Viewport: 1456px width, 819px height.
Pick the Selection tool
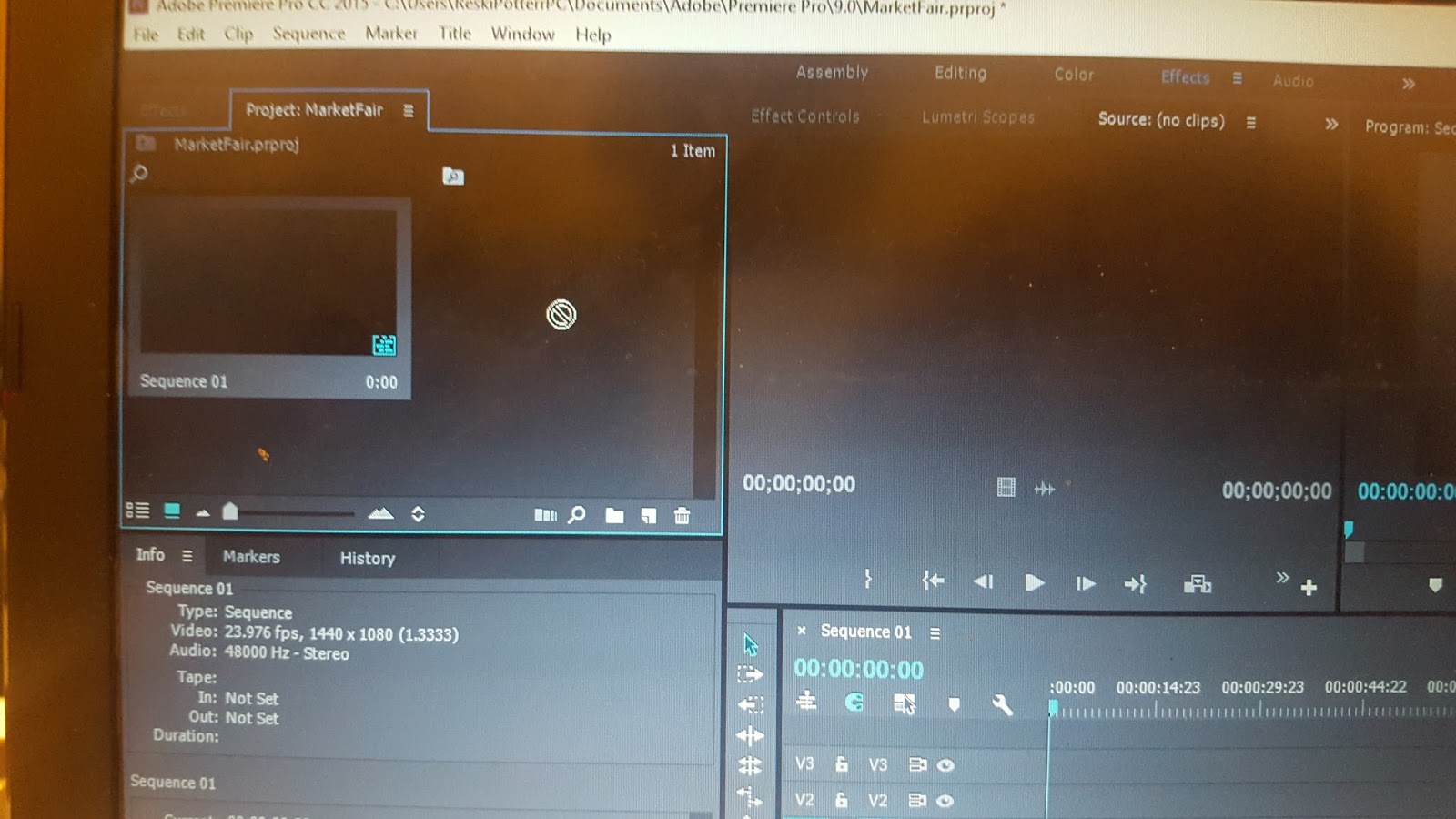pos(751,644)
